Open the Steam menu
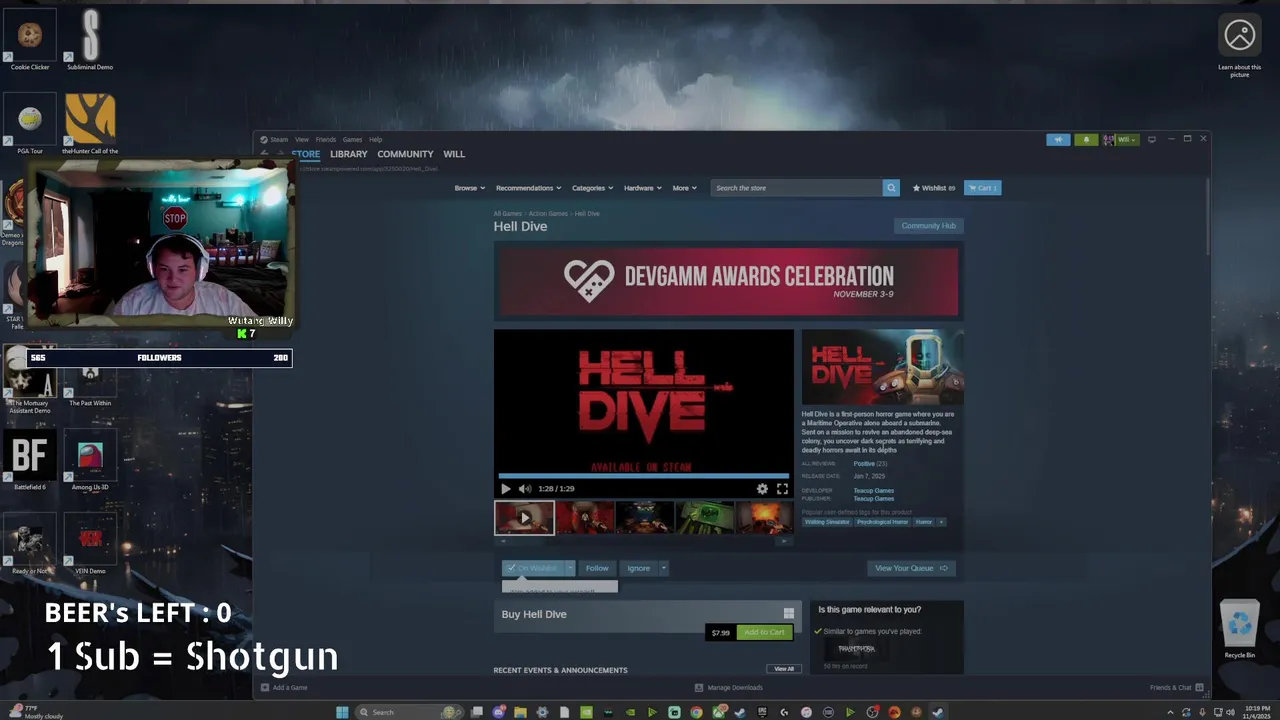Viewport: 1280px width, 720px height. [x=275, y=140]
